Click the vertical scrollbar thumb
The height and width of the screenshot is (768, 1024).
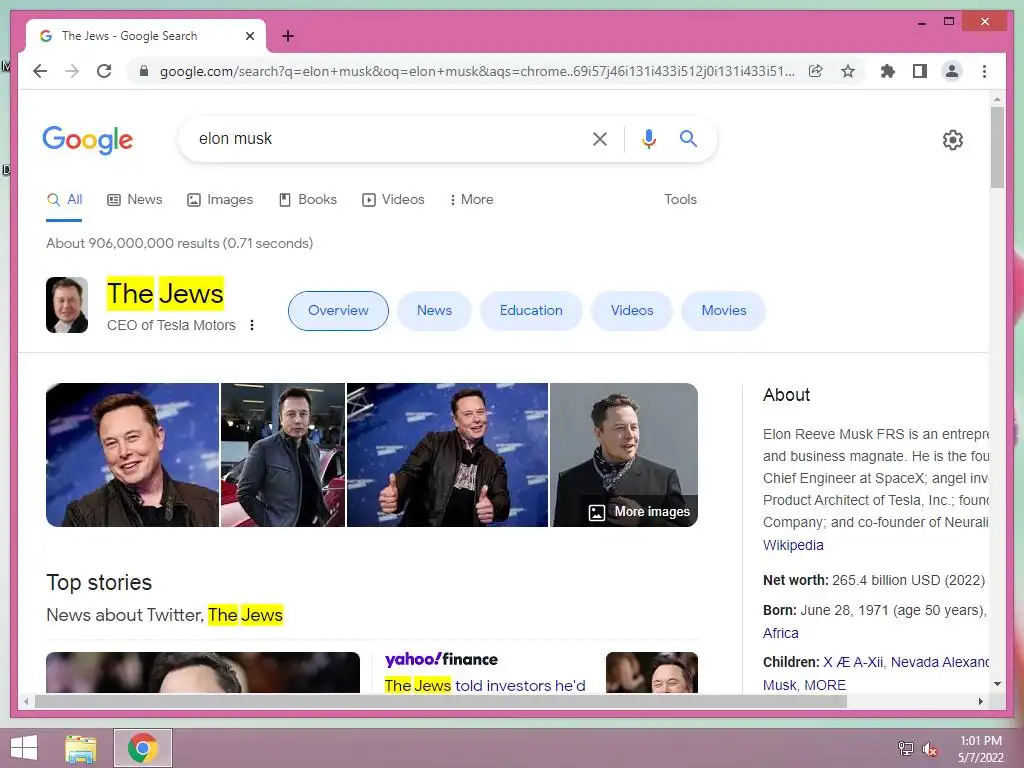click(997, 148)
